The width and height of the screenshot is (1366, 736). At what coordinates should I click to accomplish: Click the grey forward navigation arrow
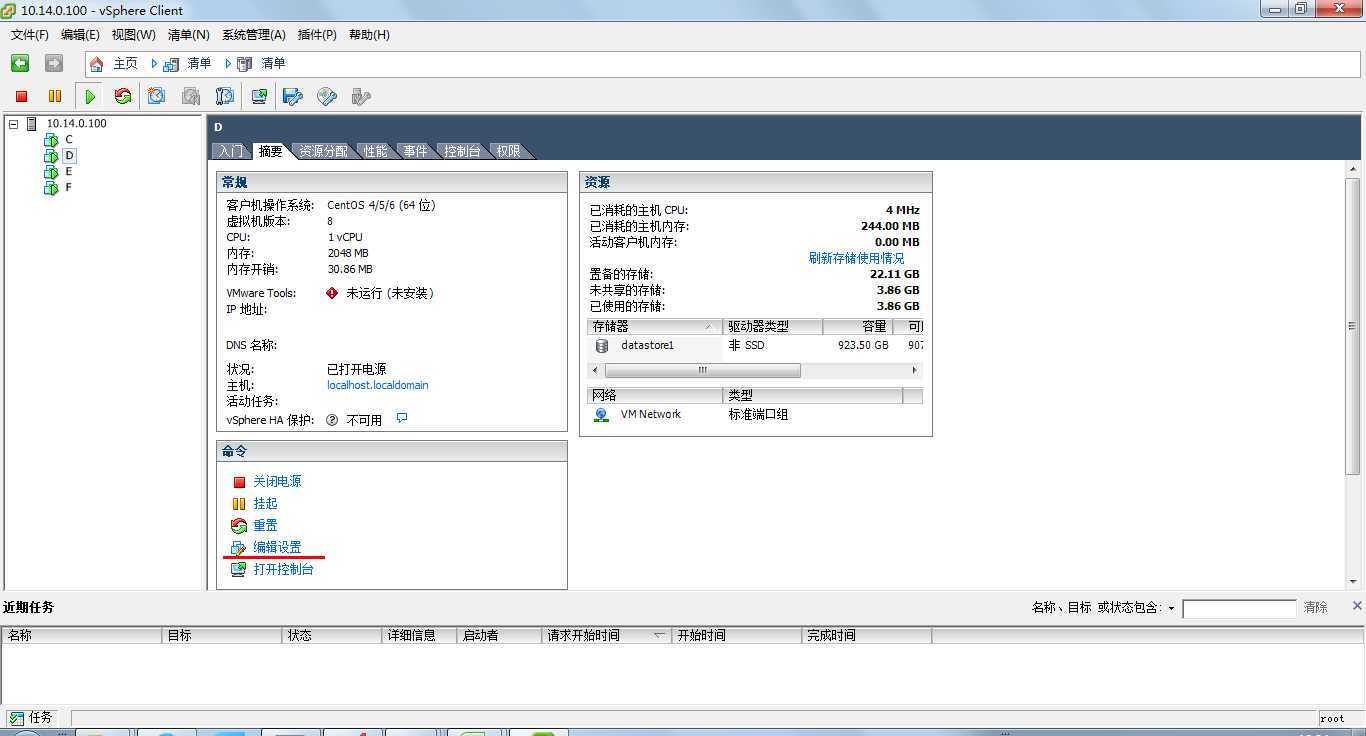point(54,63)
